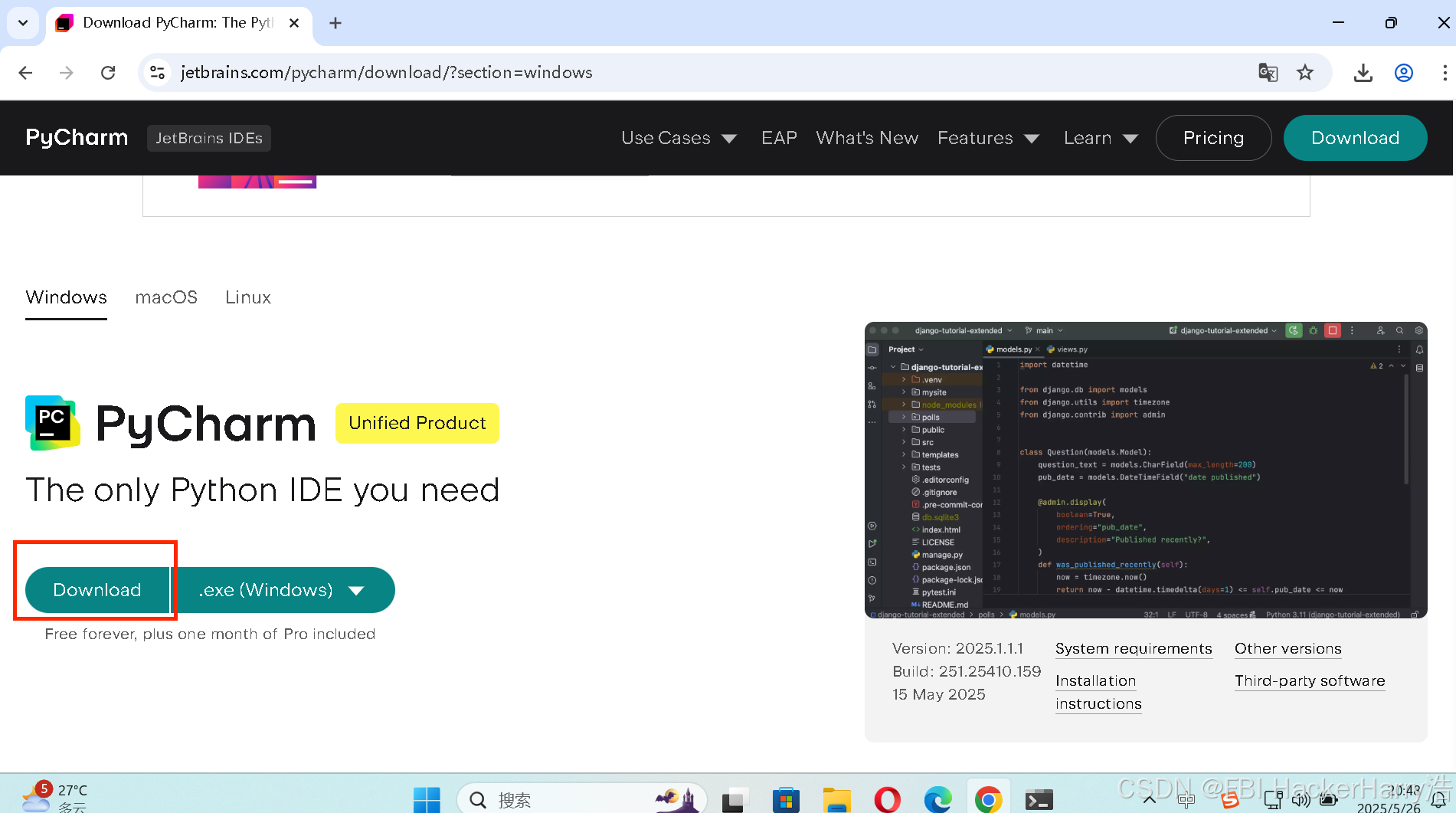Click the PyCharm IDE screenshot preview
Screen dimensions: 1456x813
1146,470
